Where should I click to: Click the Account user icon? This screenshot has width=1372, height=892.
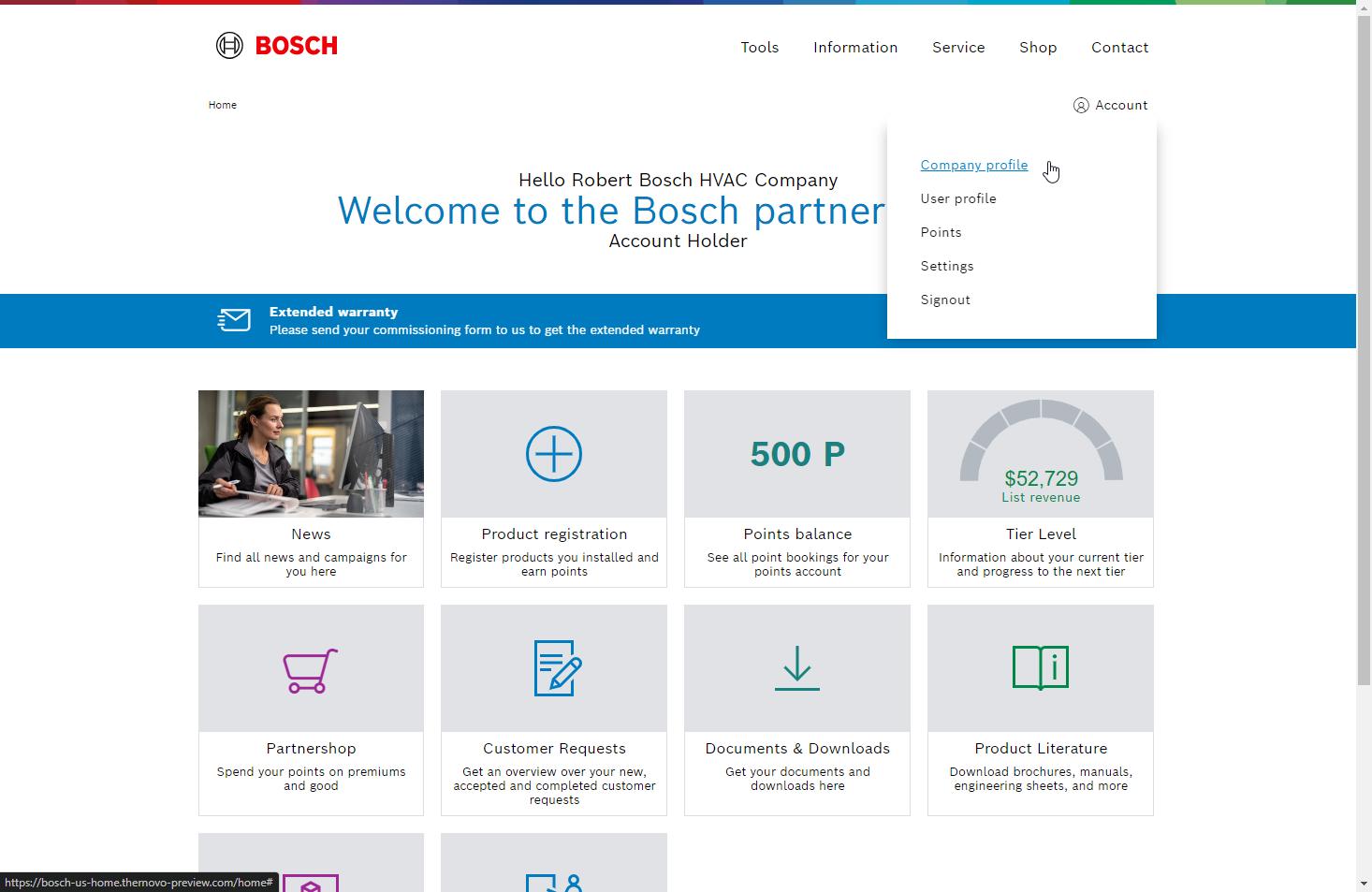(x=1081, y=106)
